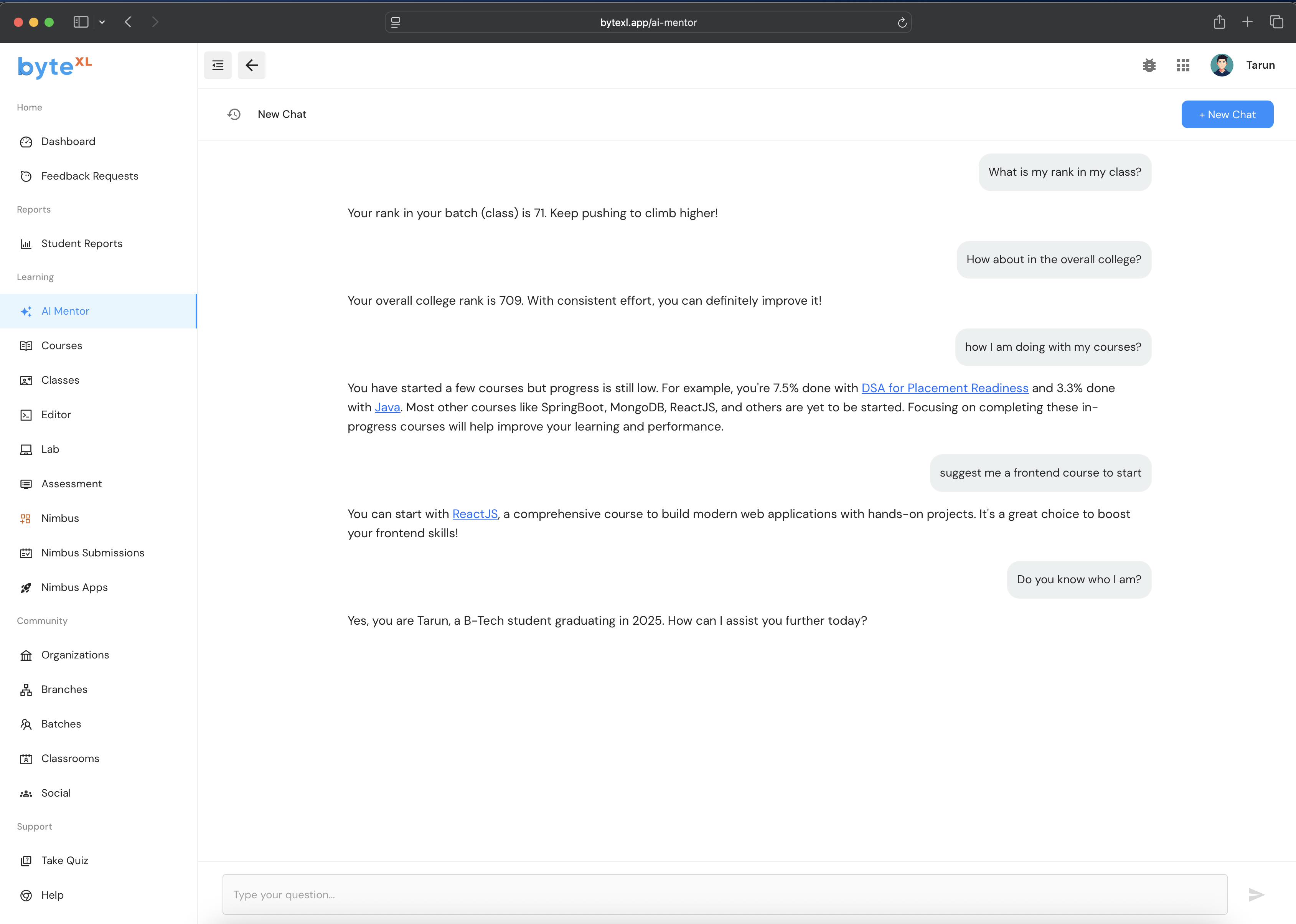Focus the Type your question input field
The height and width of the screenshot is (924, 1296).
coord(724,894)
